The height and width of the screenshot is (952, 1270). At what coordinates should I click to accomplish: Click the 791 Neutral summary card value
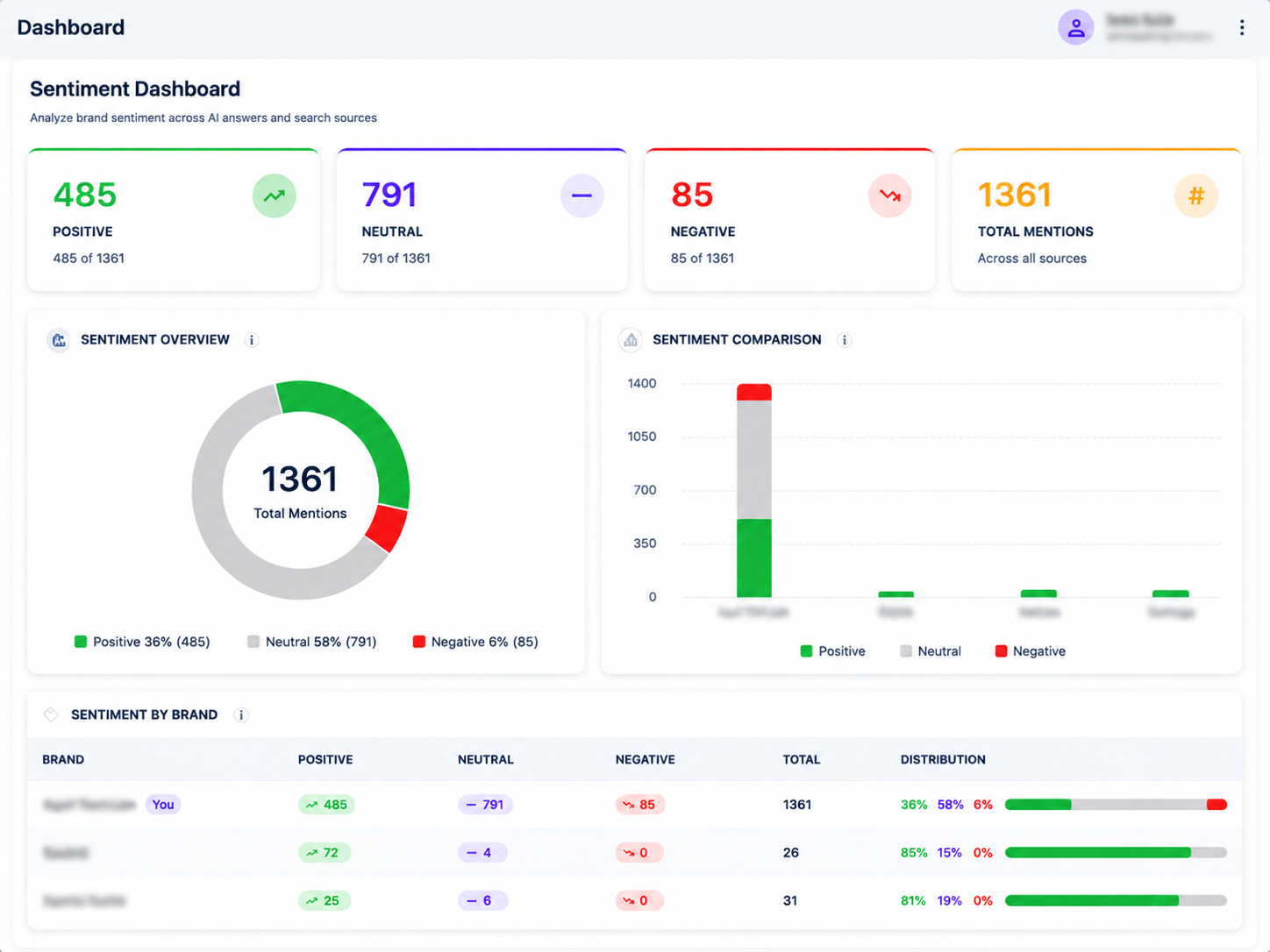(389, 195)
